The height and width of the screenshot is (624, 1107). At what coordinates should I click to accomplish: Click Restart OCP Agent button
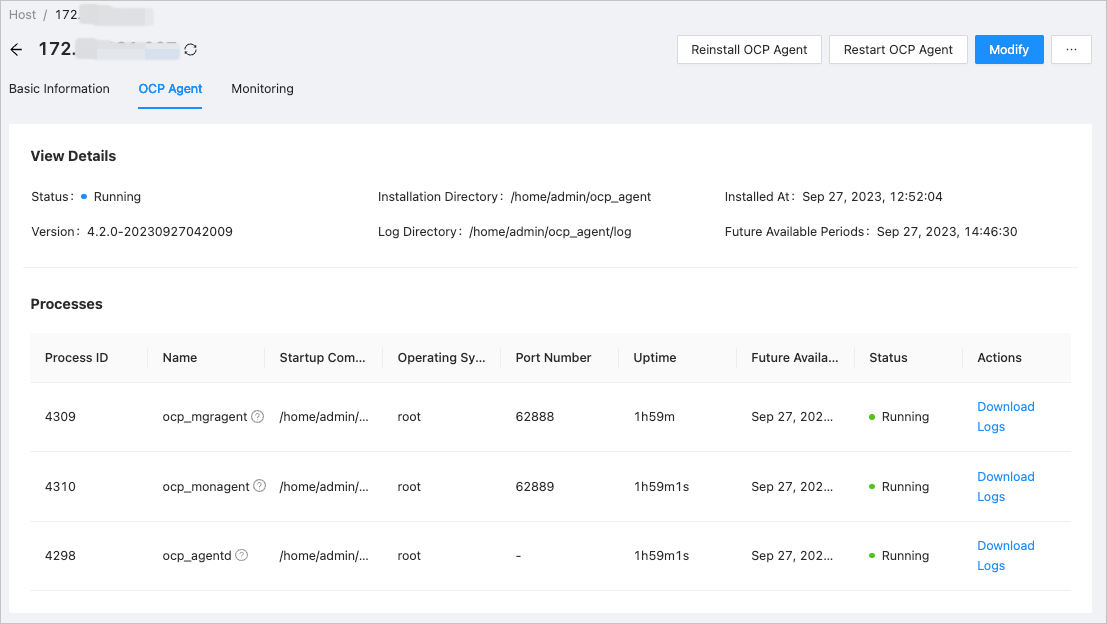[898, 50]
